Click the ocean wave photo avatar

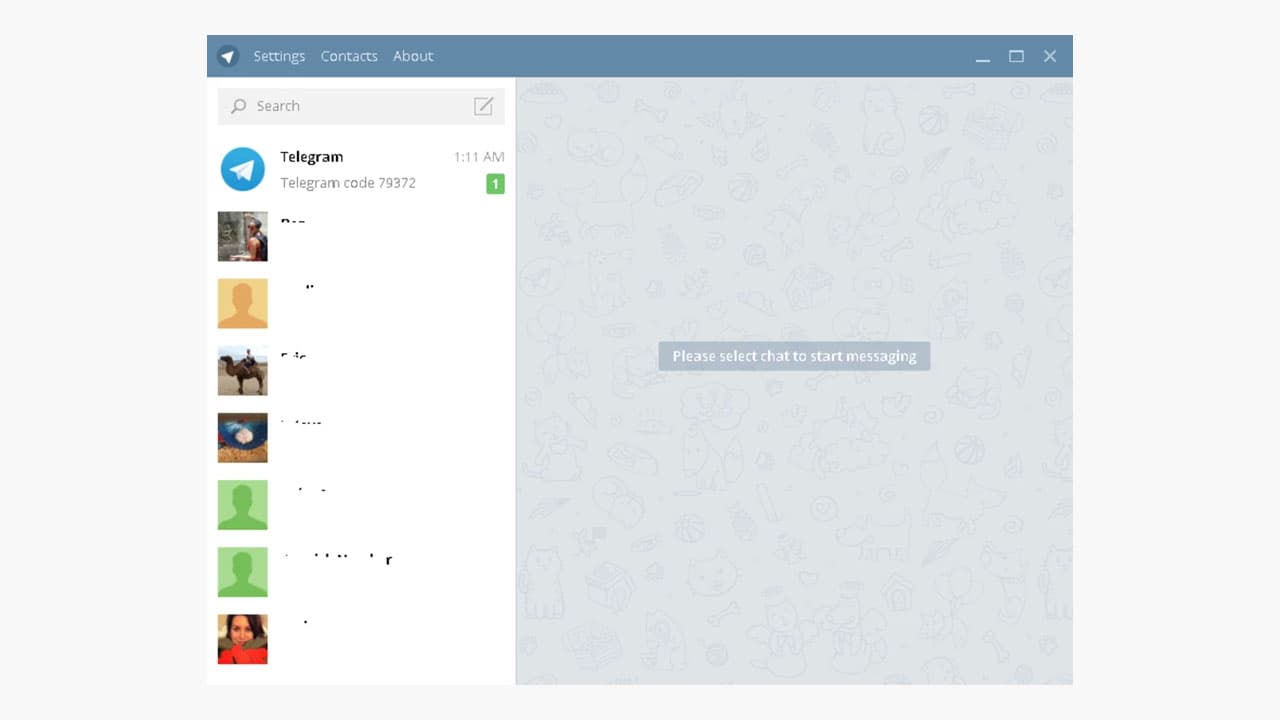pyautogui.click(x=242, y=438)
